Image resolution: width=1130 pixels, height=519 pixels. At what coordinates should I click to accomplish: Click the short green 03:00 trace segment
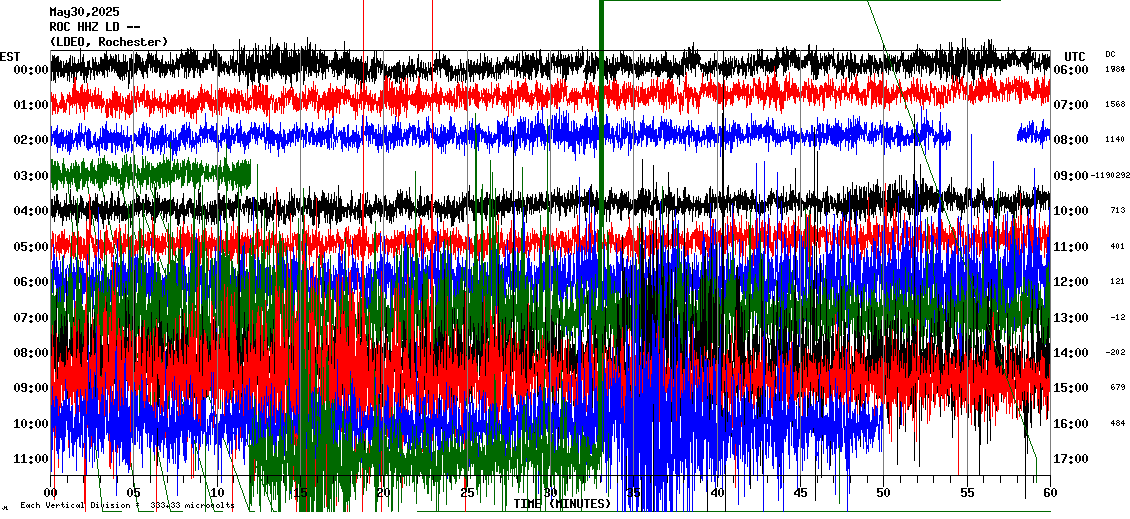[x=150, y=173]
